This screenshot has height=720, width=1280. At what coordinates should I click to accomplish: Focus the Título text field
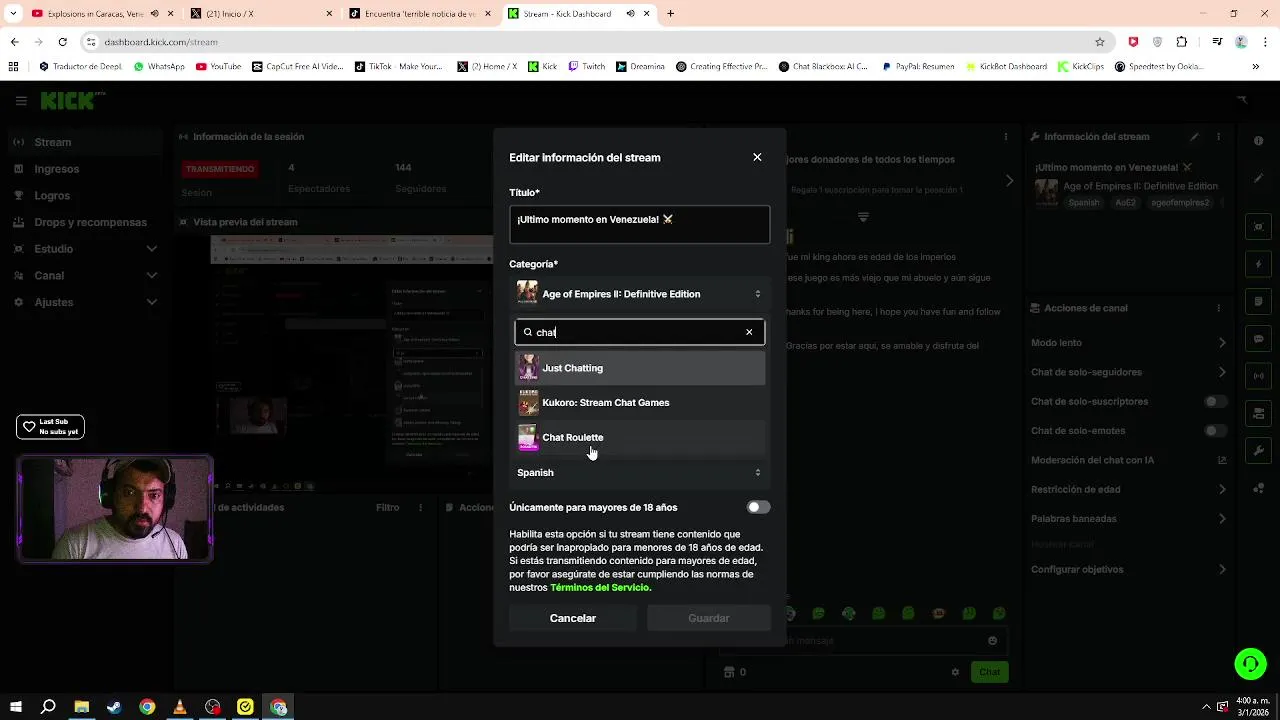(x=640, y=224)
